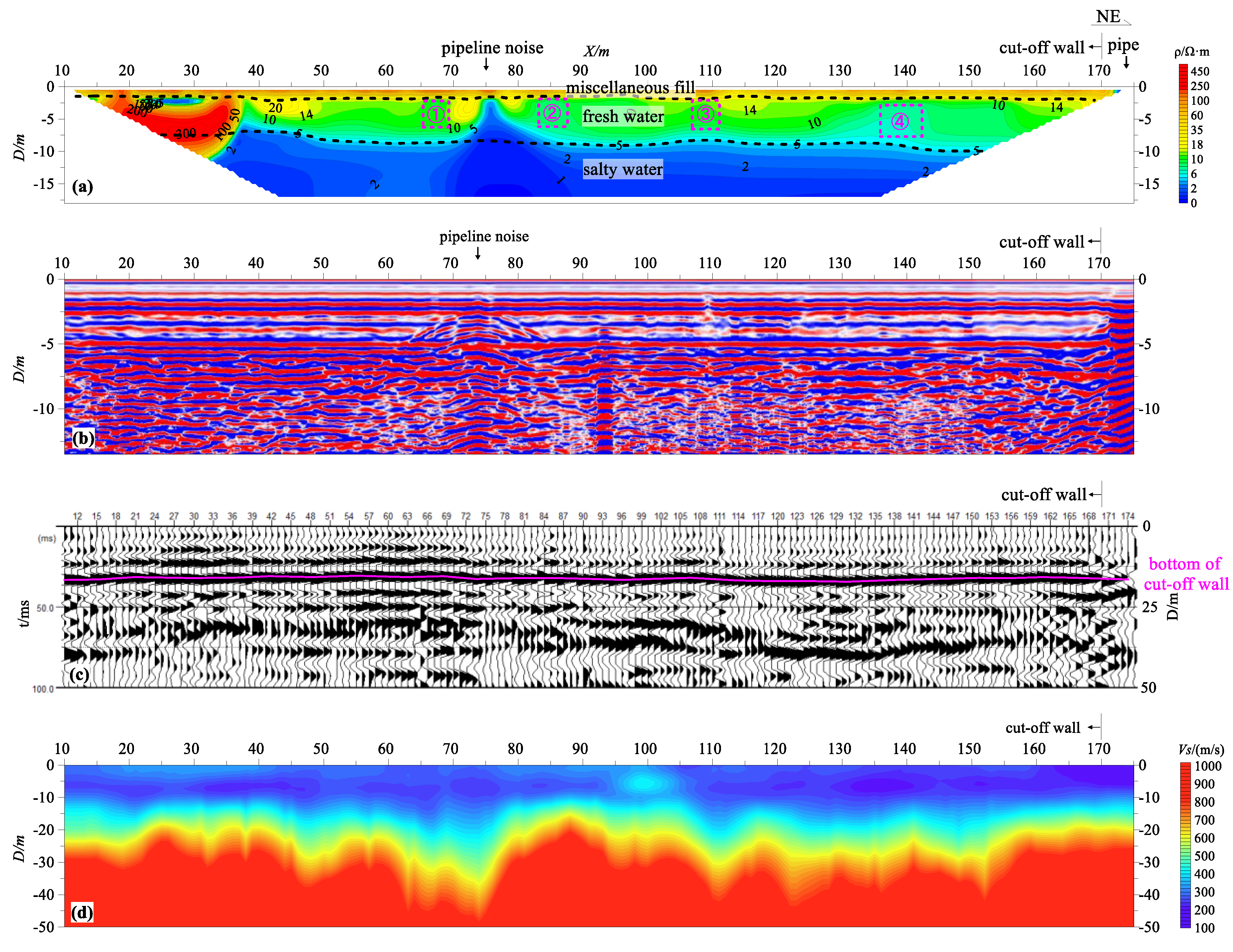Click the (b) panel label

click(83, 438)
